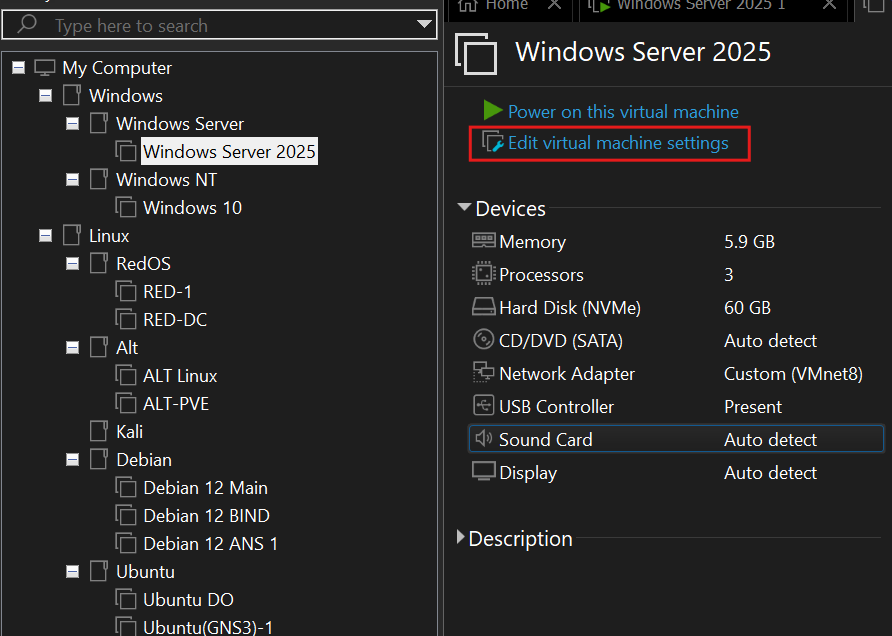Close the Home tab

pyautogui.click(x=555, y=5)
